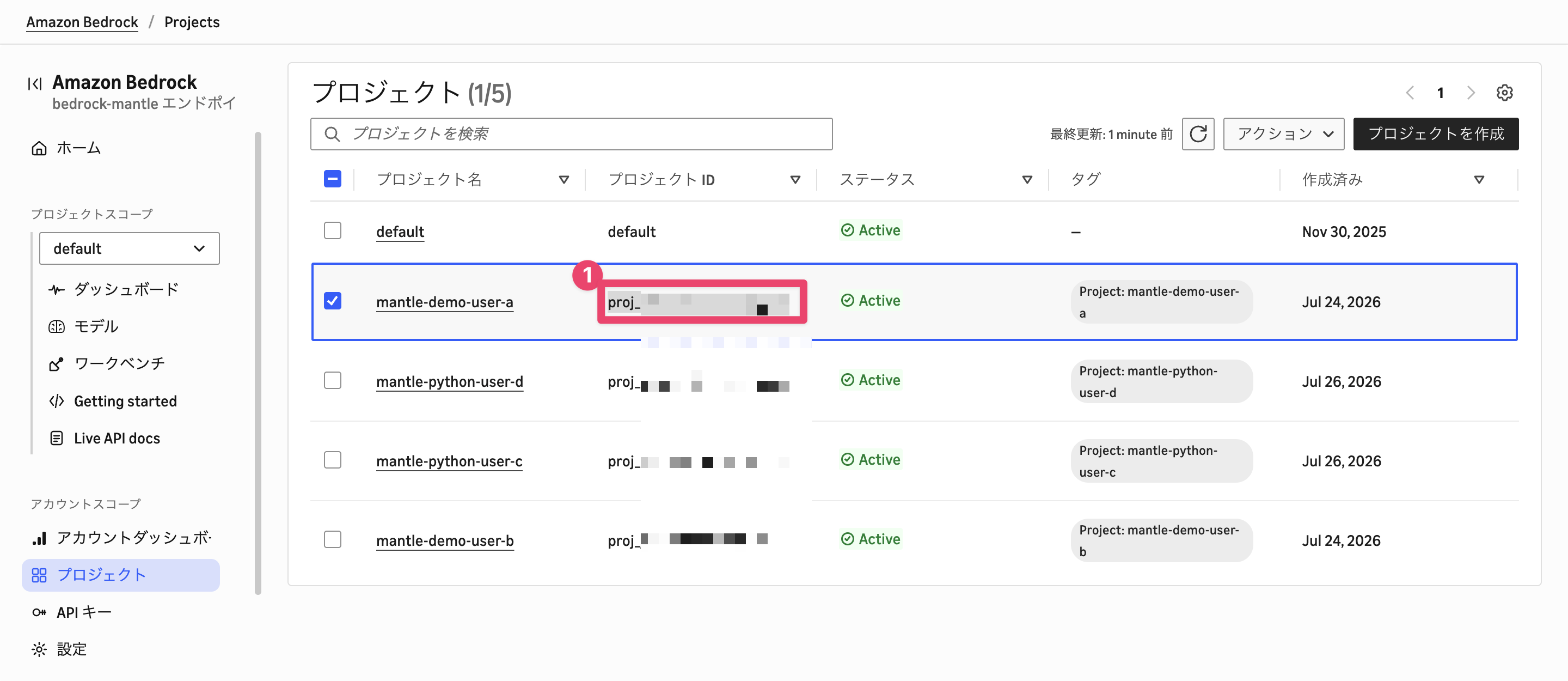Select プロジェクト in the sidebar
The height and width of the screenshot is (681, 1568).
(x=120, y=575)
